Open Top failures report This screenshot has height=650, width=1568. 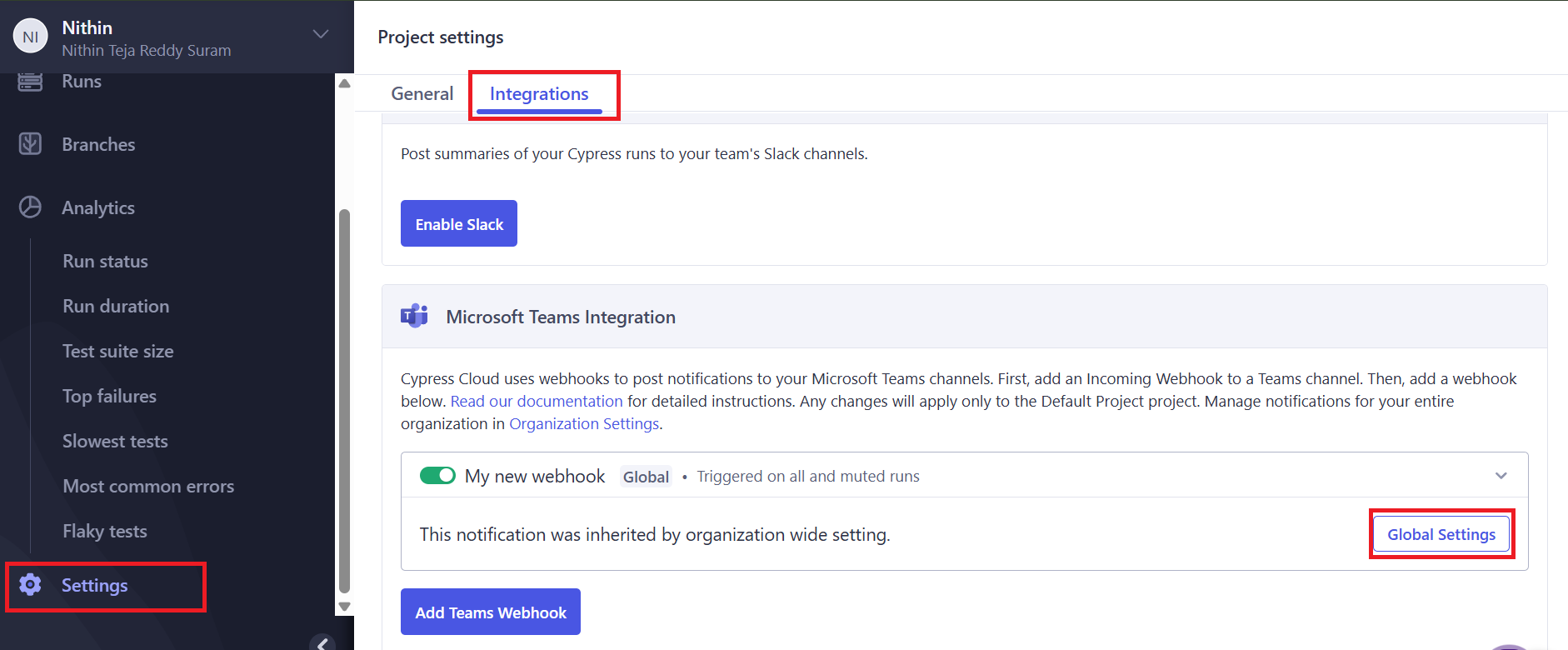(x=110, y=396)
